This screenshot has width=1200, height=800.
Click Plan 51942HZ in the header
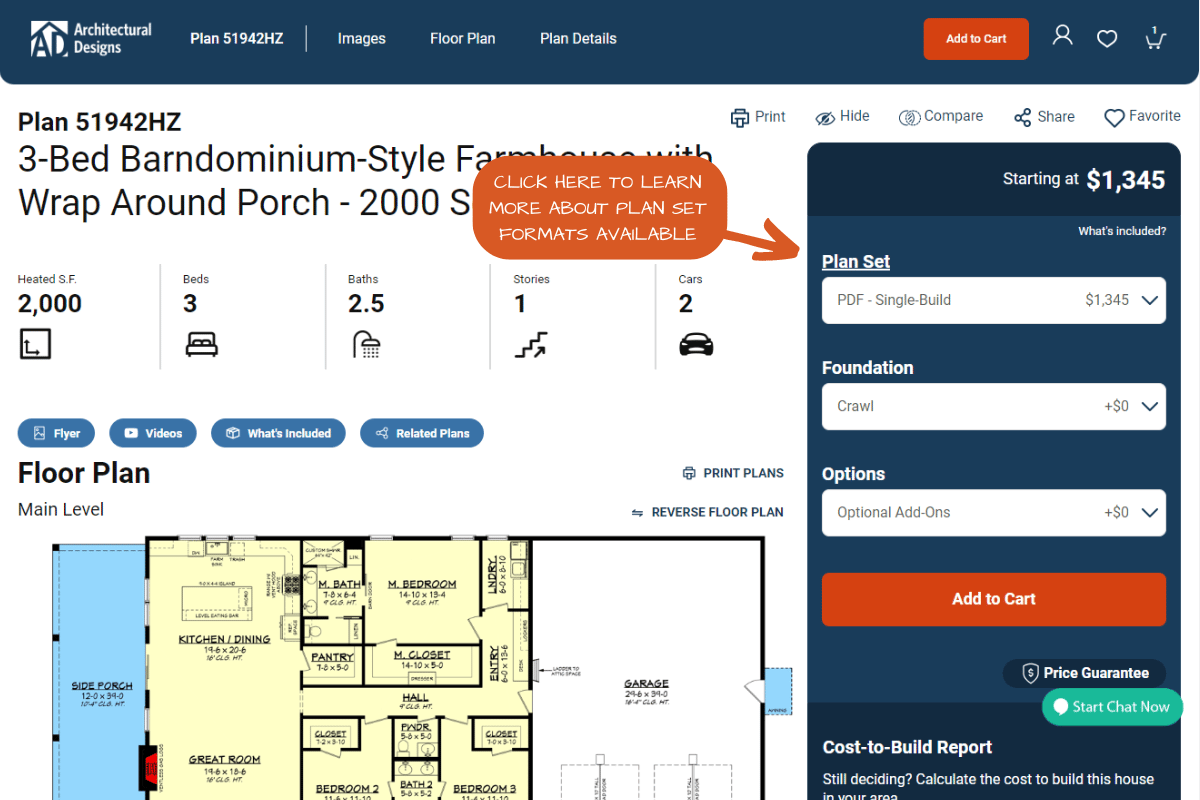[x=237, y=39]
